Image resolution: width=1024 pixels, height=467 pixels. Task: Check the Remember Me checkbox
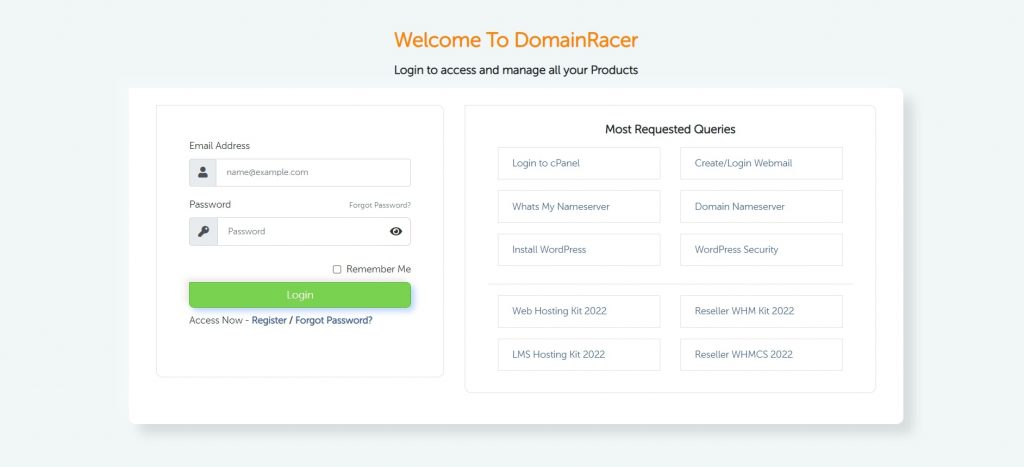(x=337, y=269)
